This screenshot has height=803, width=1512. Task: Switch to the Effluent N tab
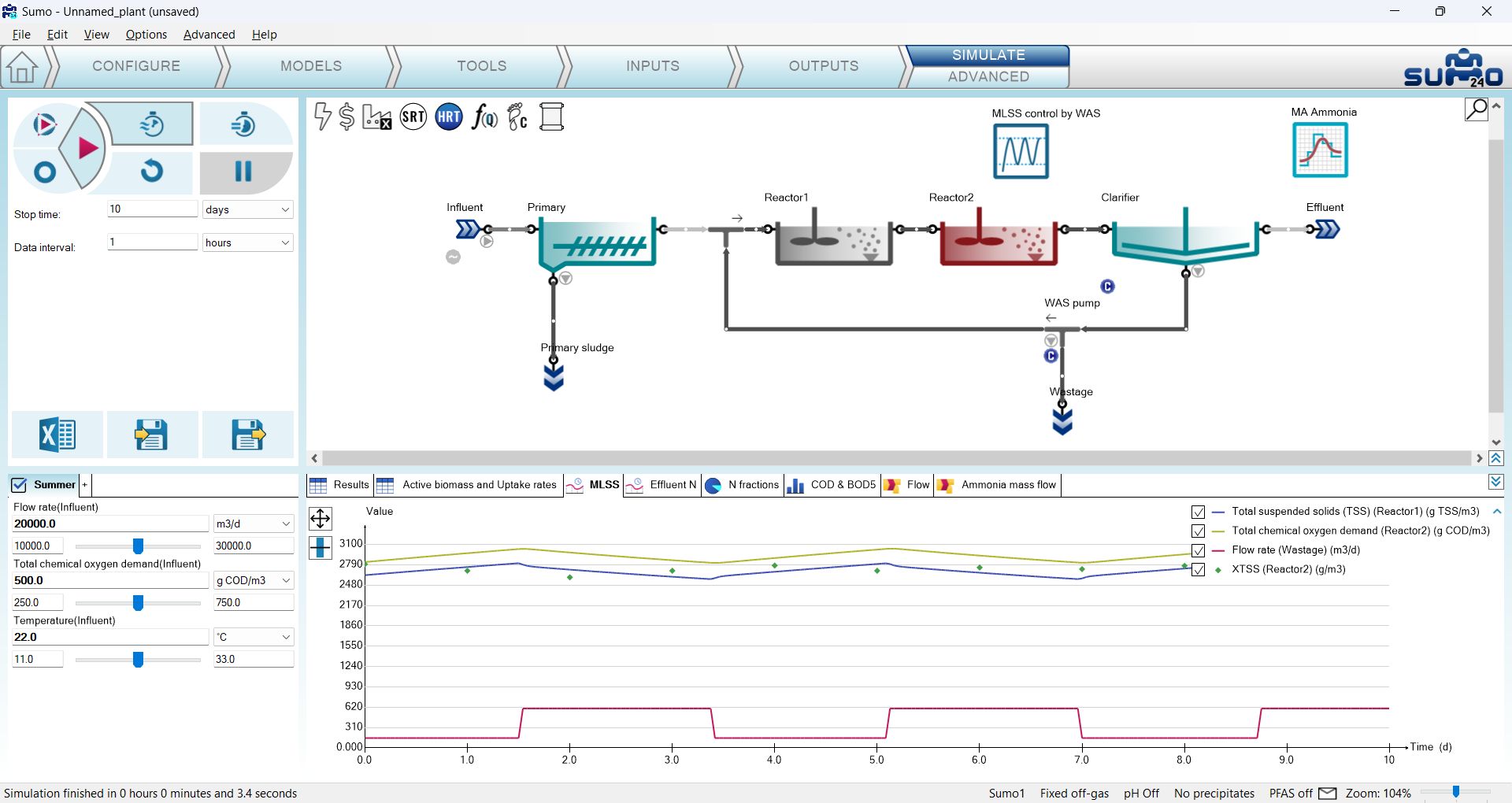click(x=662, y=485)
